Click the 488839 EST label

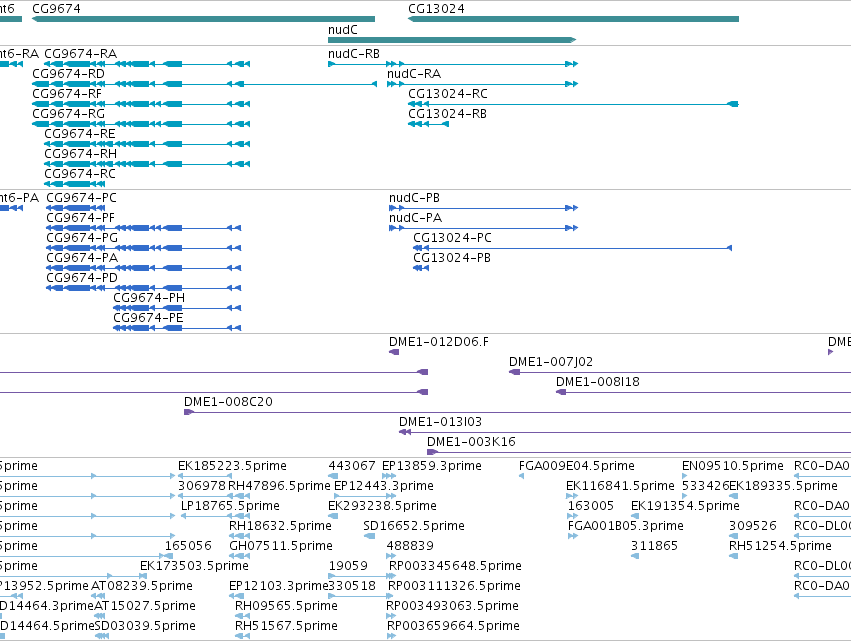coord(410,546)
